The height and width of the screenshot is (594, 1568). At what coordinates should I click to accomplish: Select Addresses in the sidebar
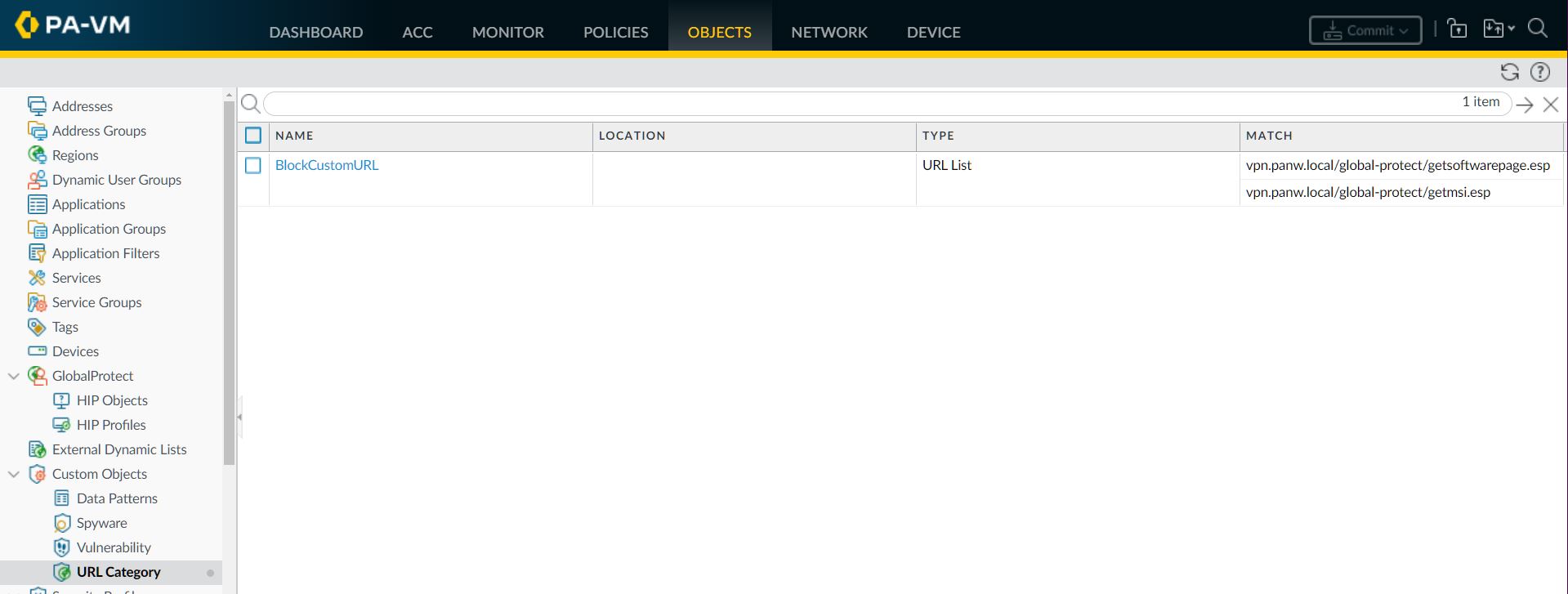(83, 106)
